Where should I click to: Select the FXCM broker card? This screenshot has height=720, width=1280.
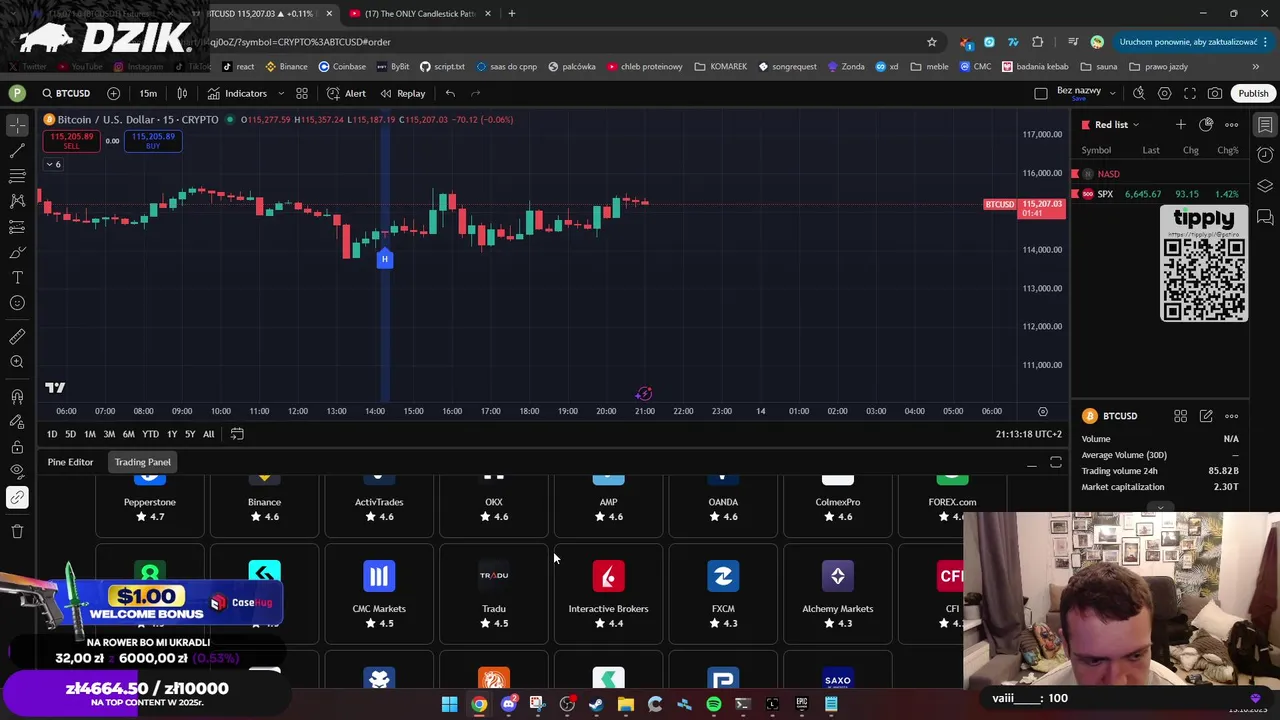click(x=723, y=594)
